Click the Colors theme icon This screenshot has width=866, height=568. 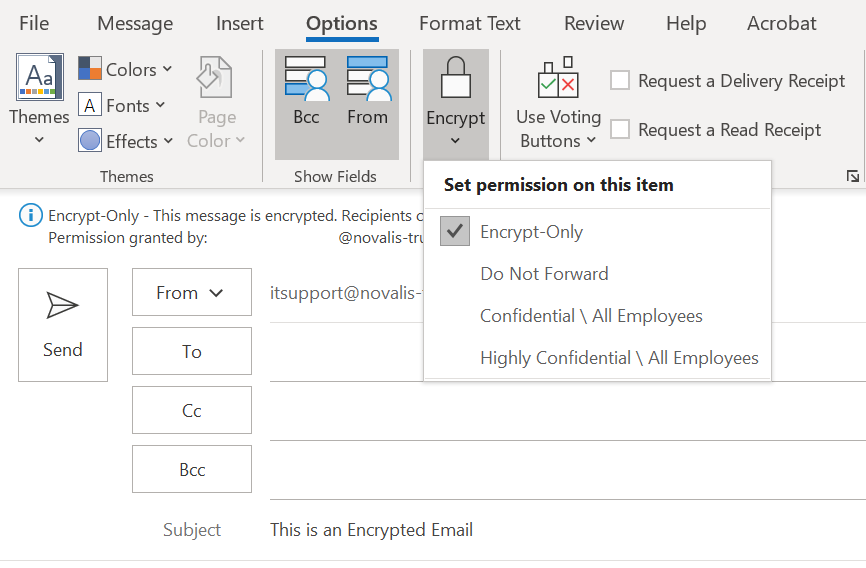click(90, 69)
